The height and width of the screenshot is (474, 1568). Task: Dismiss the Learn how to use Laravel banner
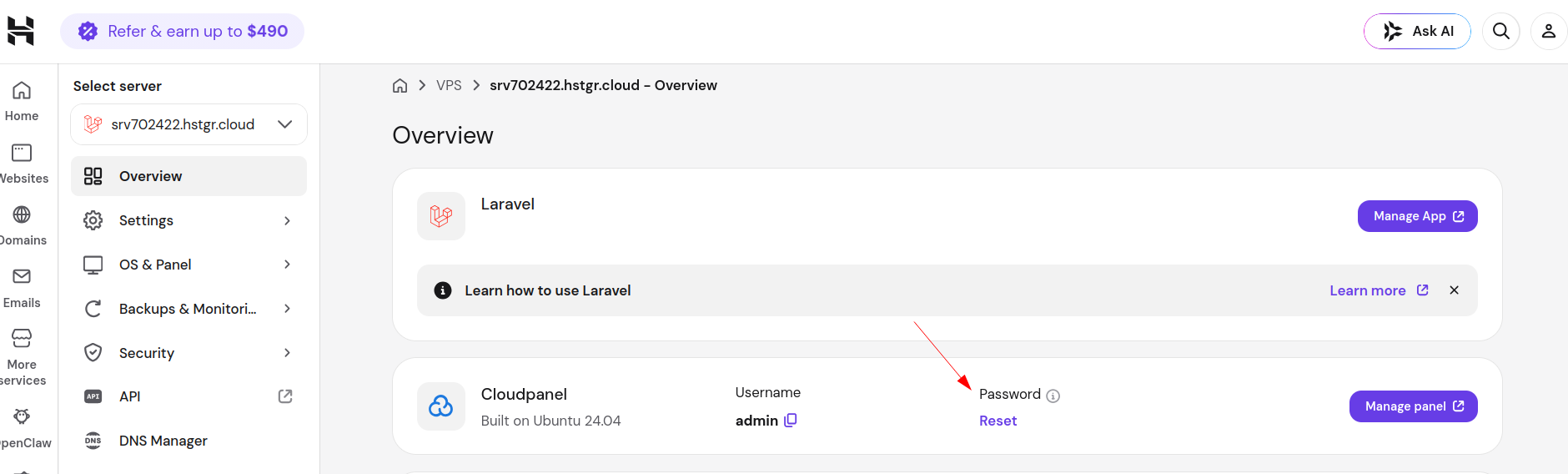1455,290
